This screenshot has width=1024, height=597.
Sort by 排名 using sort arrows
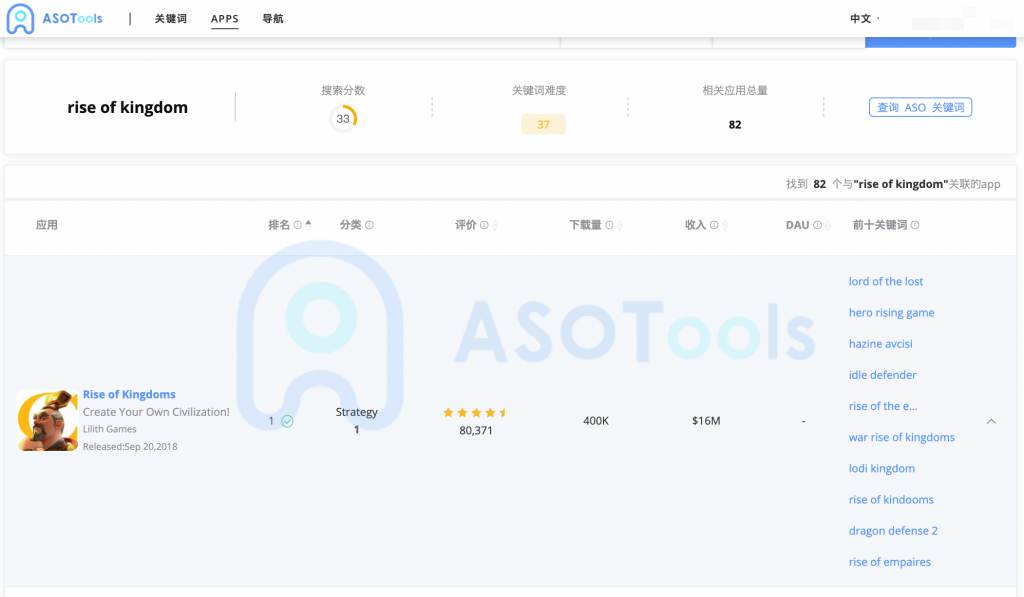pos(308,225)
